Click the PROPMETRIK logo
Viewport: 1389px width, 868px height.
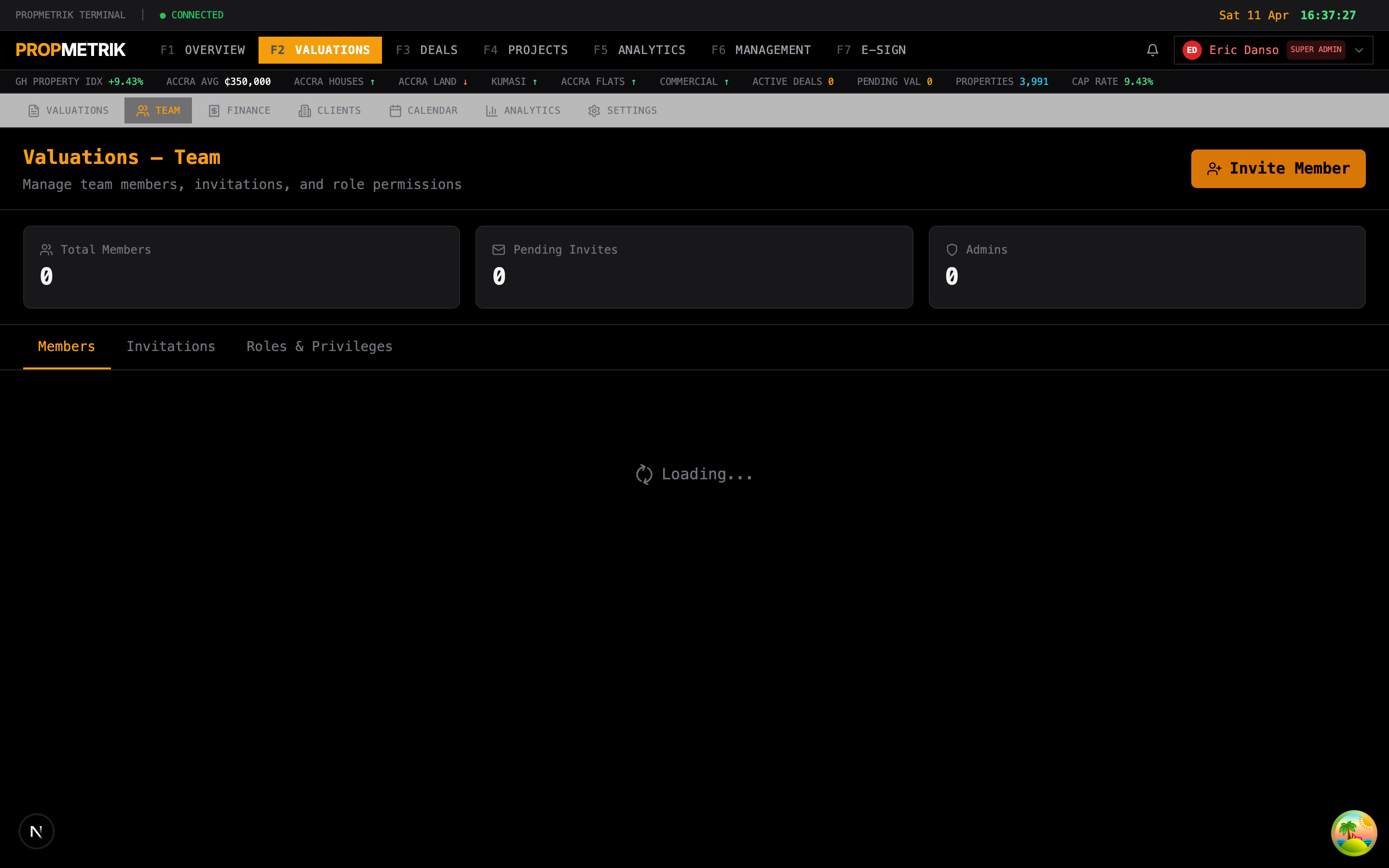[70, 50]
